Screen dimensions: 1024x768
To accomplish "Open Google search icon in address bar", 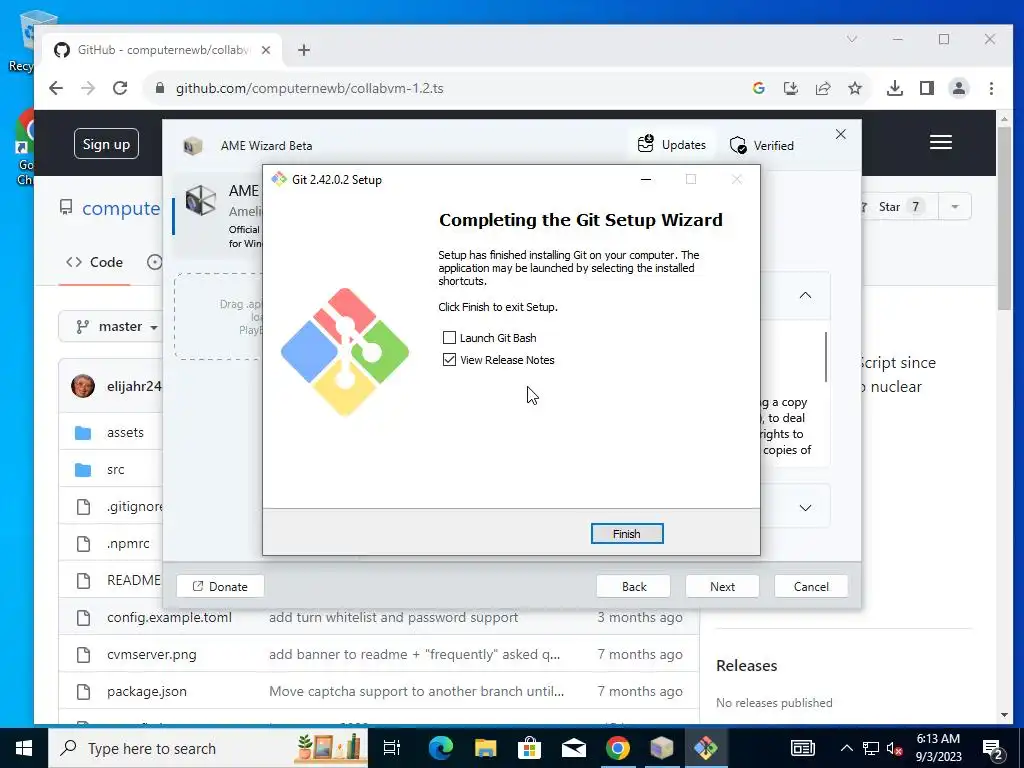I will click(x=758, y=88).
